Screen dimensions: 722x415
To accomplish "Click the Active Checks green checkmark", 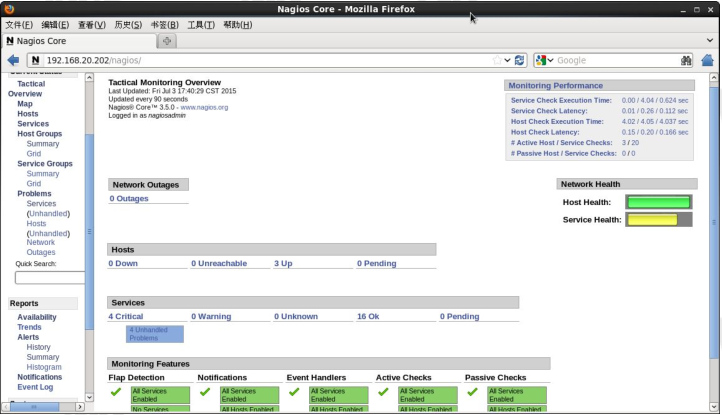I will pyautogui.click(x=383, y=392).
